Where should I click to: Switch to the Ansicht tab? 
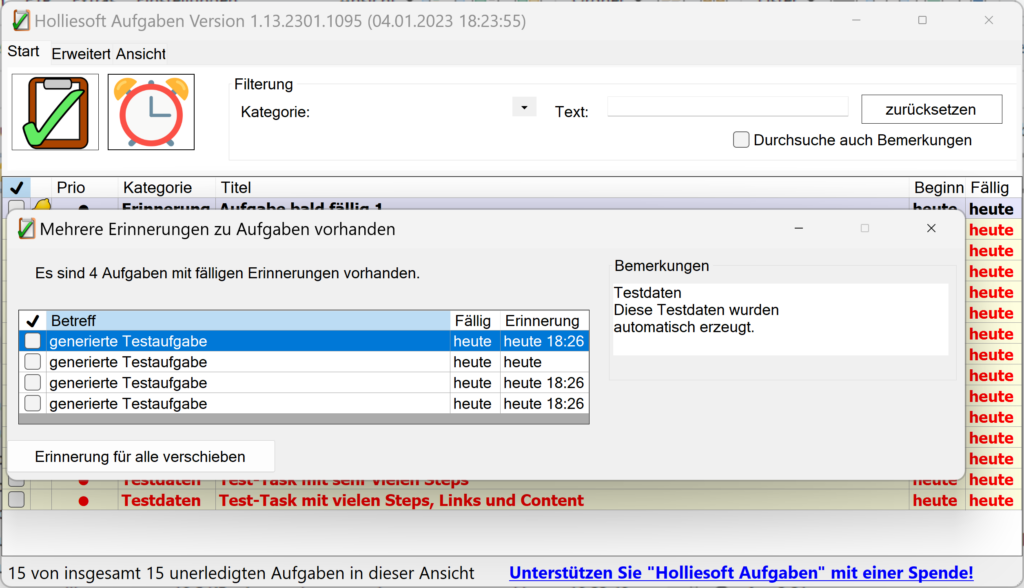141,54
